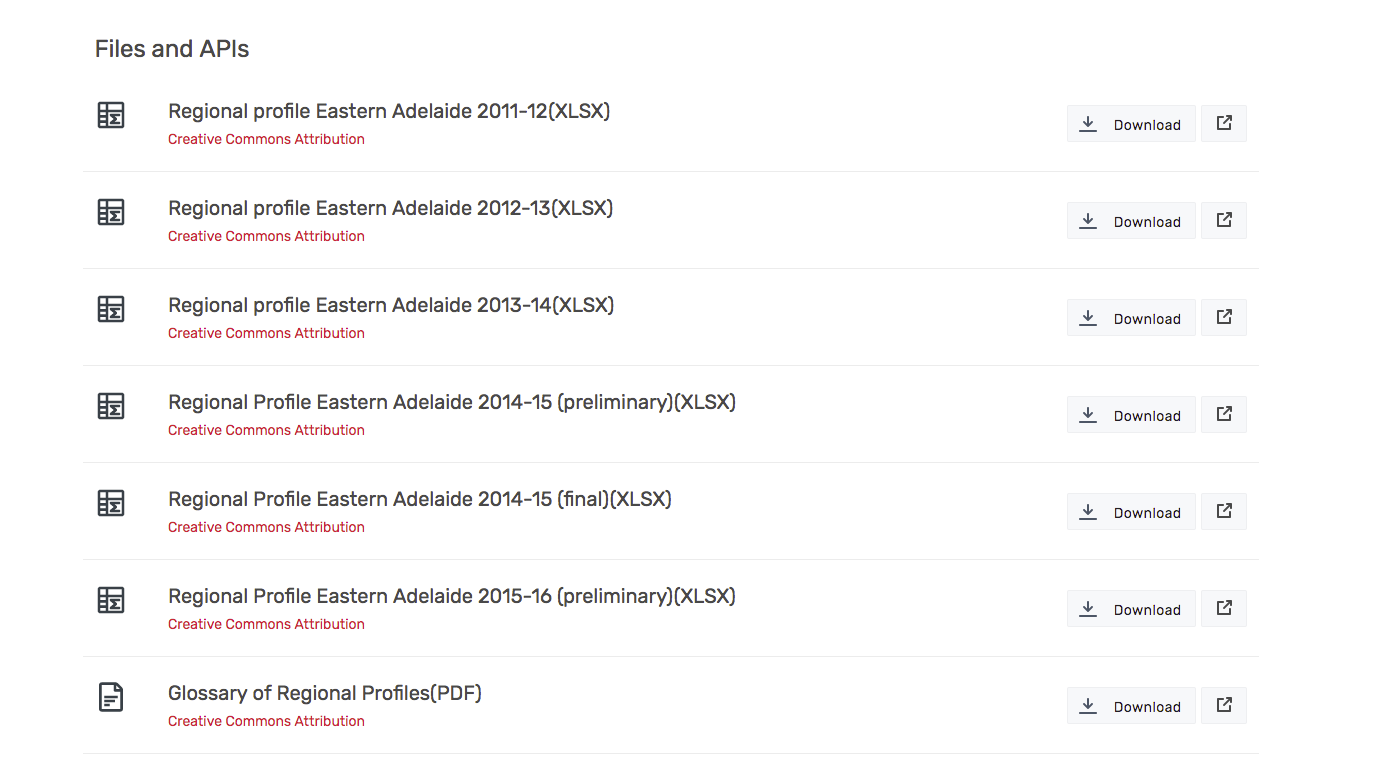The image size is (1399, 778).
Task: Open Regional Profile 2015-16 (preliminary)(XLSX) title
Action: click(452, 596)
